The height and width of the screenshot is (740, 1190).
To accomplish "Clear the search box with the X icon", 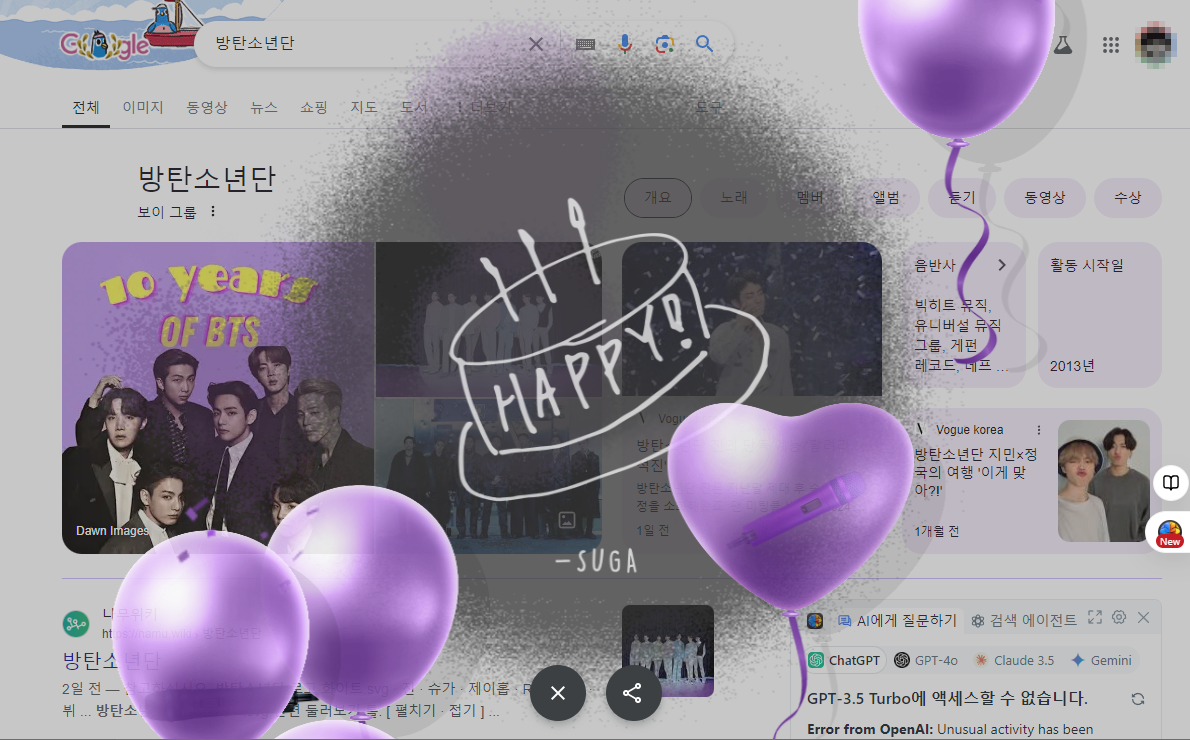I will coord(536,44).
